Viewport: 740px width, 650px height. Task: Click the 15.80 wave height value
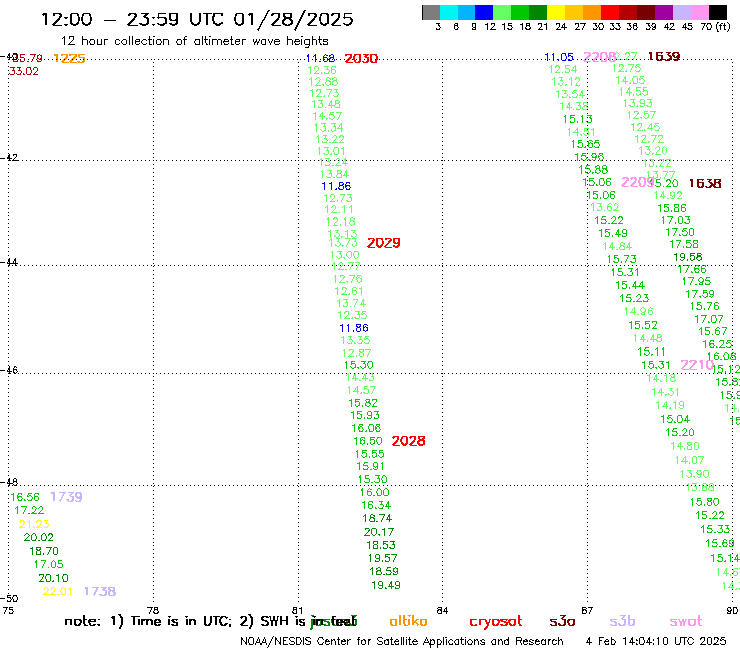(x=705, y=502)
